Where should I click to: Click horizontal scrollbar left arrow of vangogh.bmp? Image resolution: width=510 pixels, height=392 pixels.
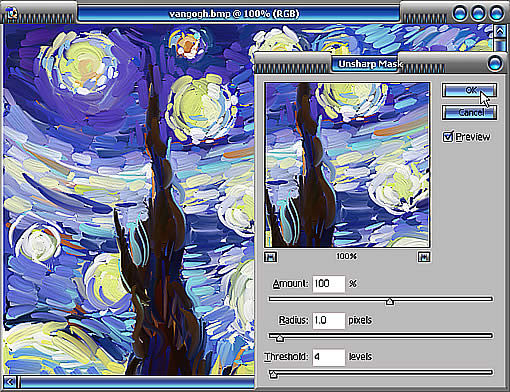click(9, 382)
